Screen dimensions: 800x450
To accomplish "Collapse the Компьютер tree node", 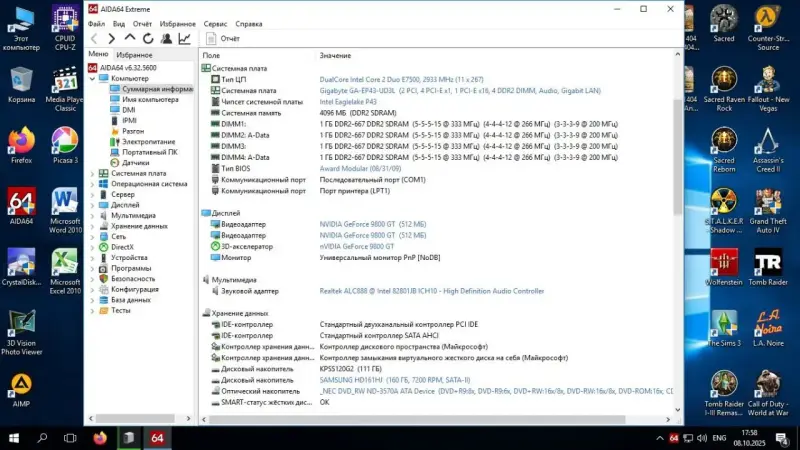I will [x=93, y=78].
